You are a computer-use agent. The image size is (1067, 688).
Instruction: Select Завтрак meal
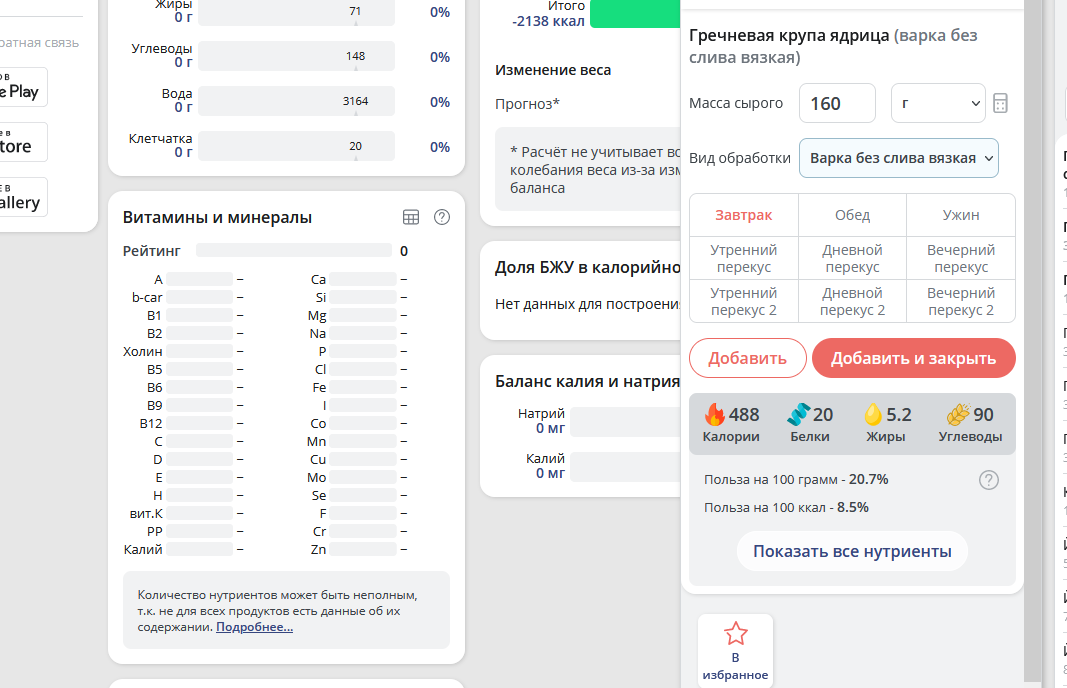(x=744, y=215)
